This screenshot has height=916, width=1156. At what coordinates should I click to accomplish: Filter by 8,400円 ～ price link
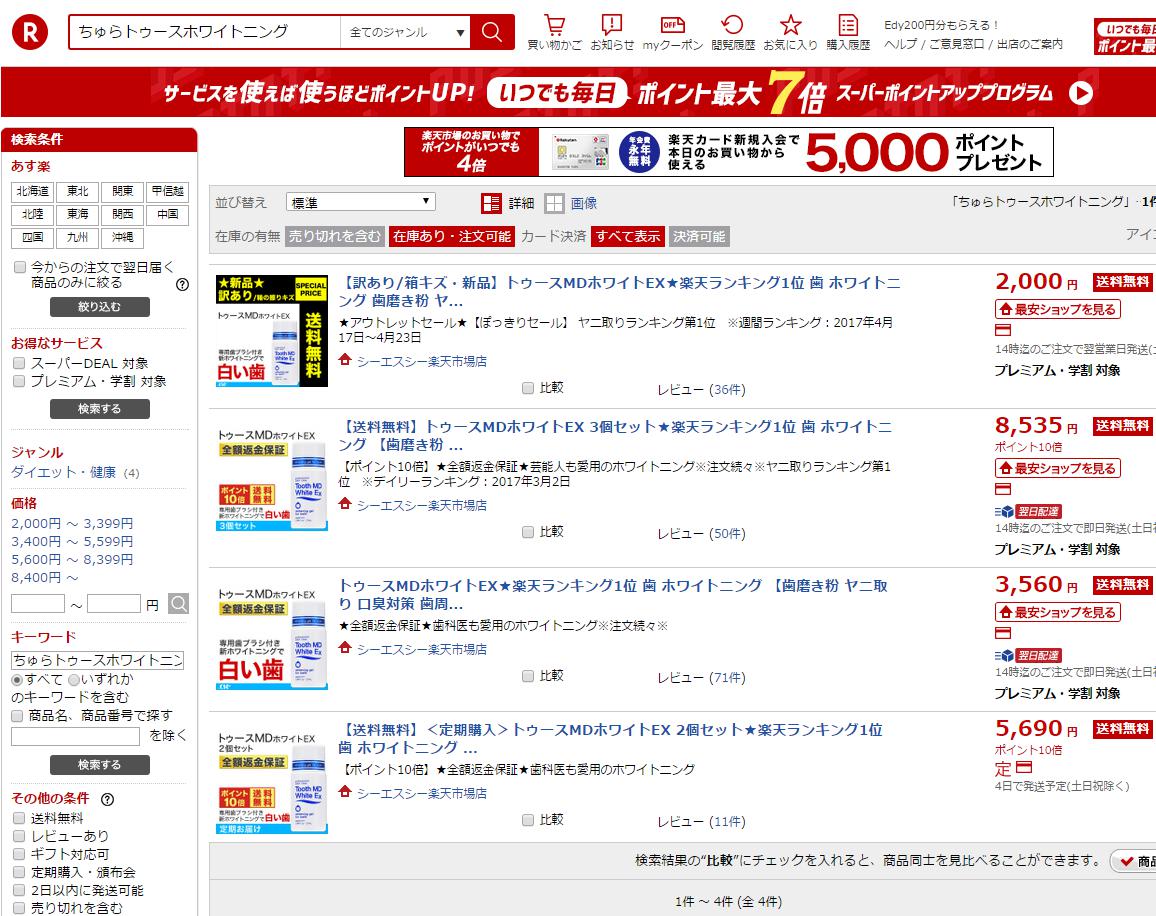tap(44, 577)
